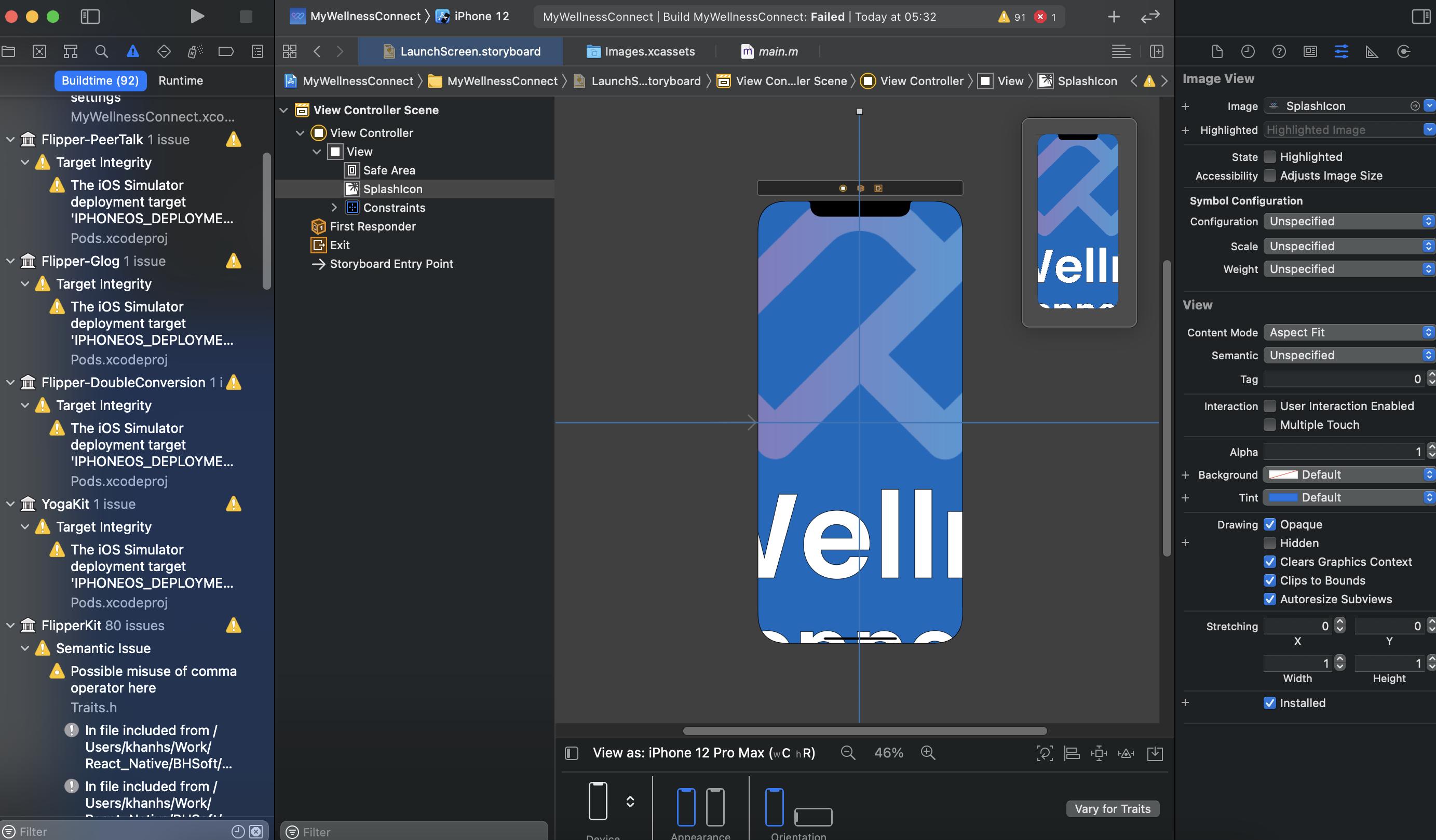This screenshot has width=1436, height=840.
Task: Toggle the document outline button
Action: pos(572,753)
